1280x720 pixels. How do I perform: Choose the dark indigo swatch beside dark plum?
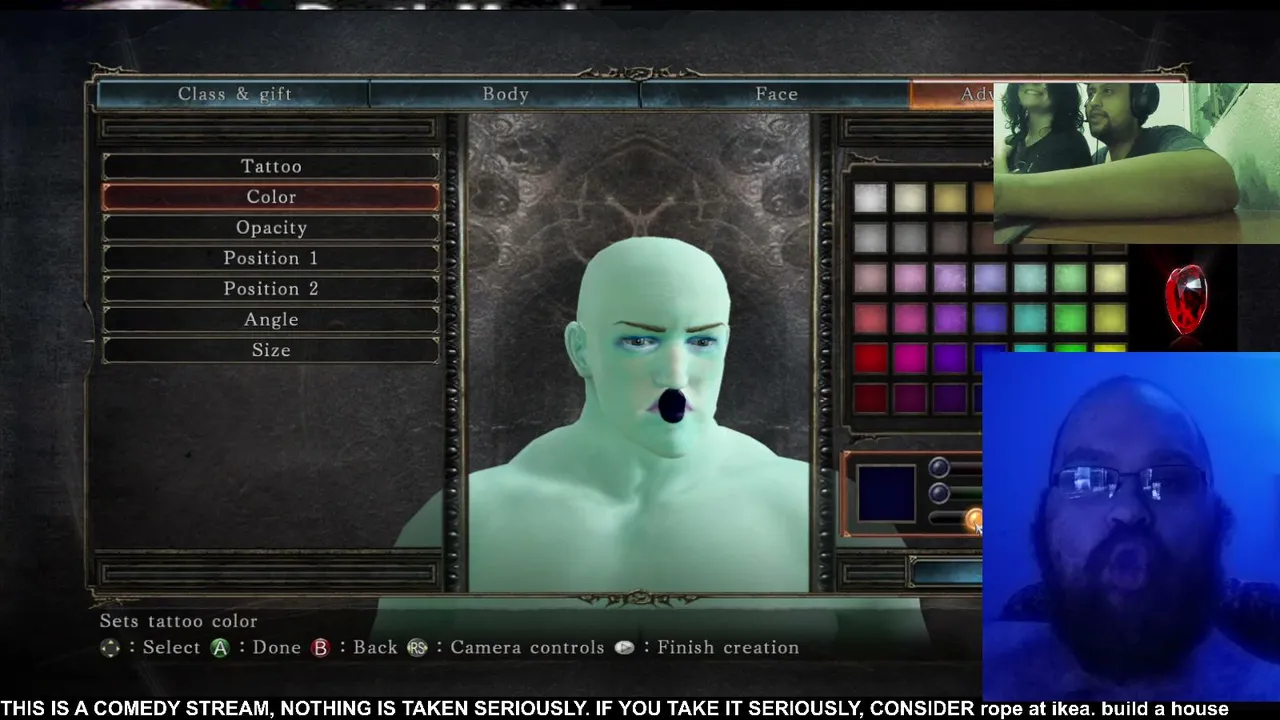[950, 399]
